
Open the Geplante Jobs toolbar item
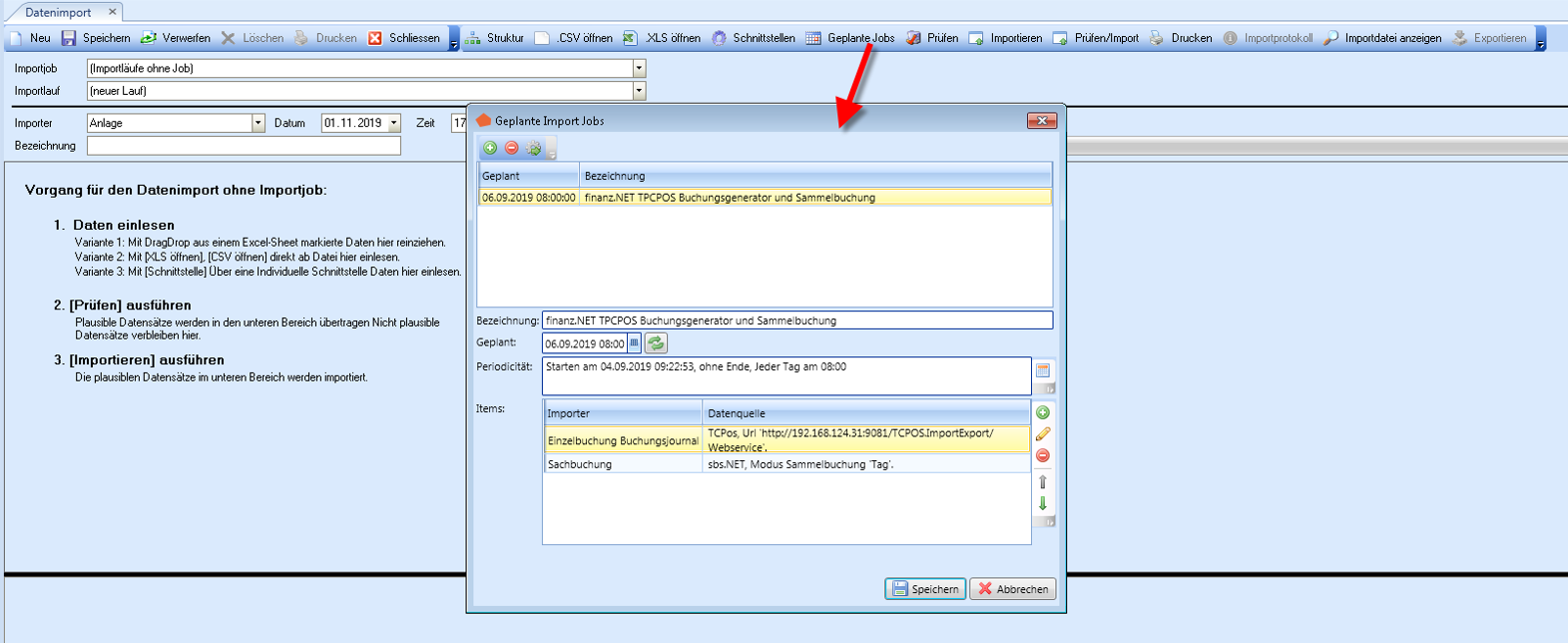(x=850, y=38)
